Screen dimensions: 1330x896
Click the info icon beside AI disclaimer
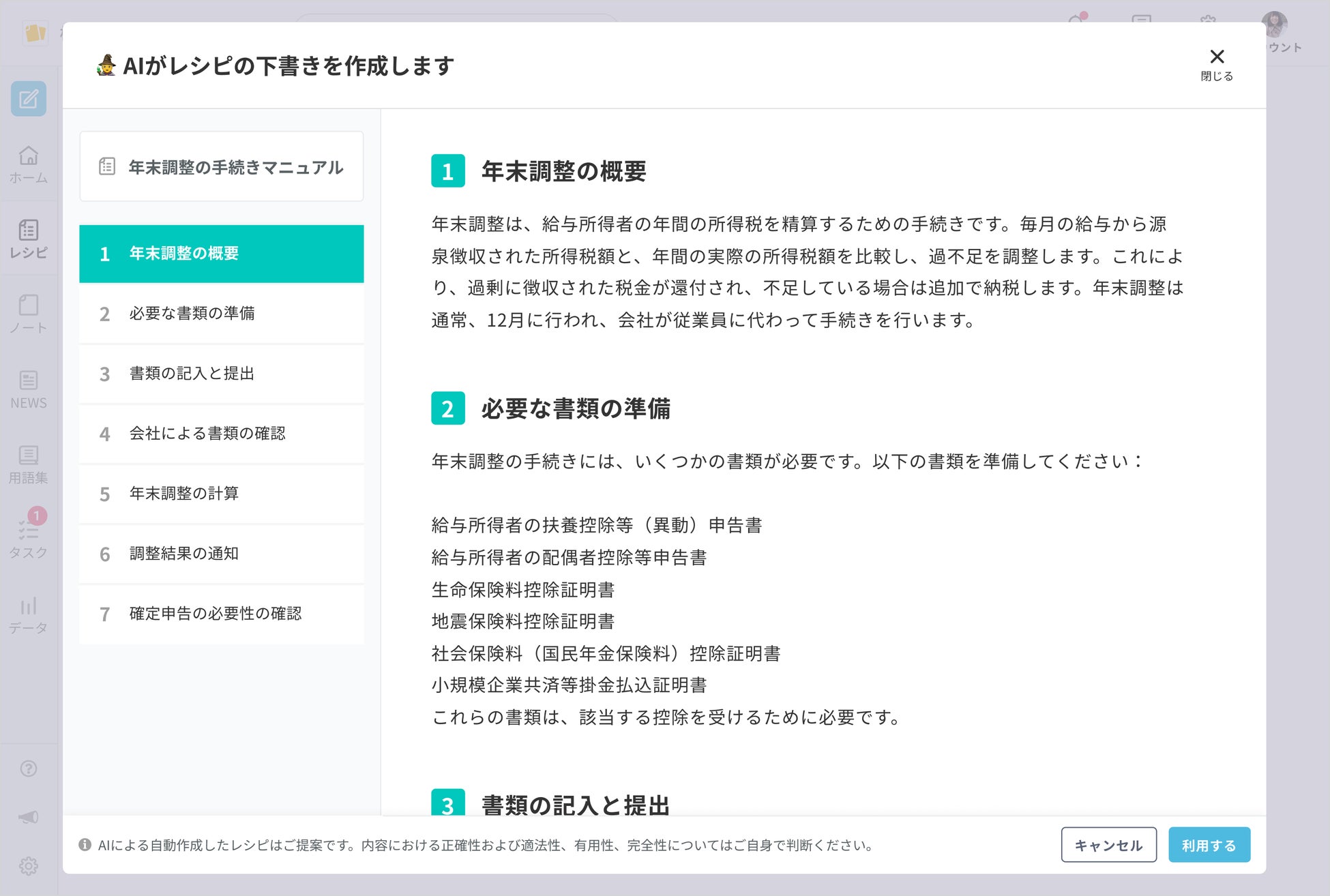click(85, 845)
